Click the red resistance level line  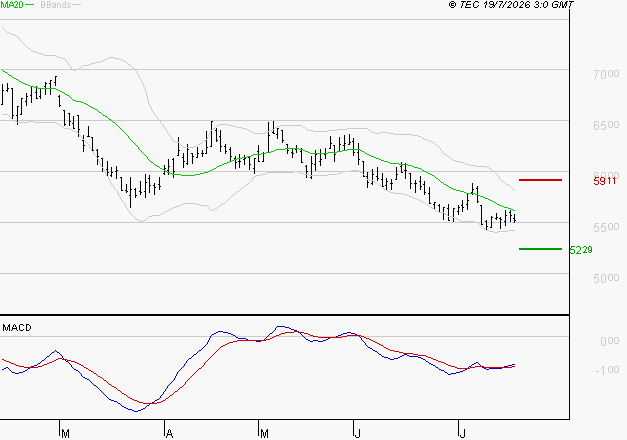(x=540, y=180)
